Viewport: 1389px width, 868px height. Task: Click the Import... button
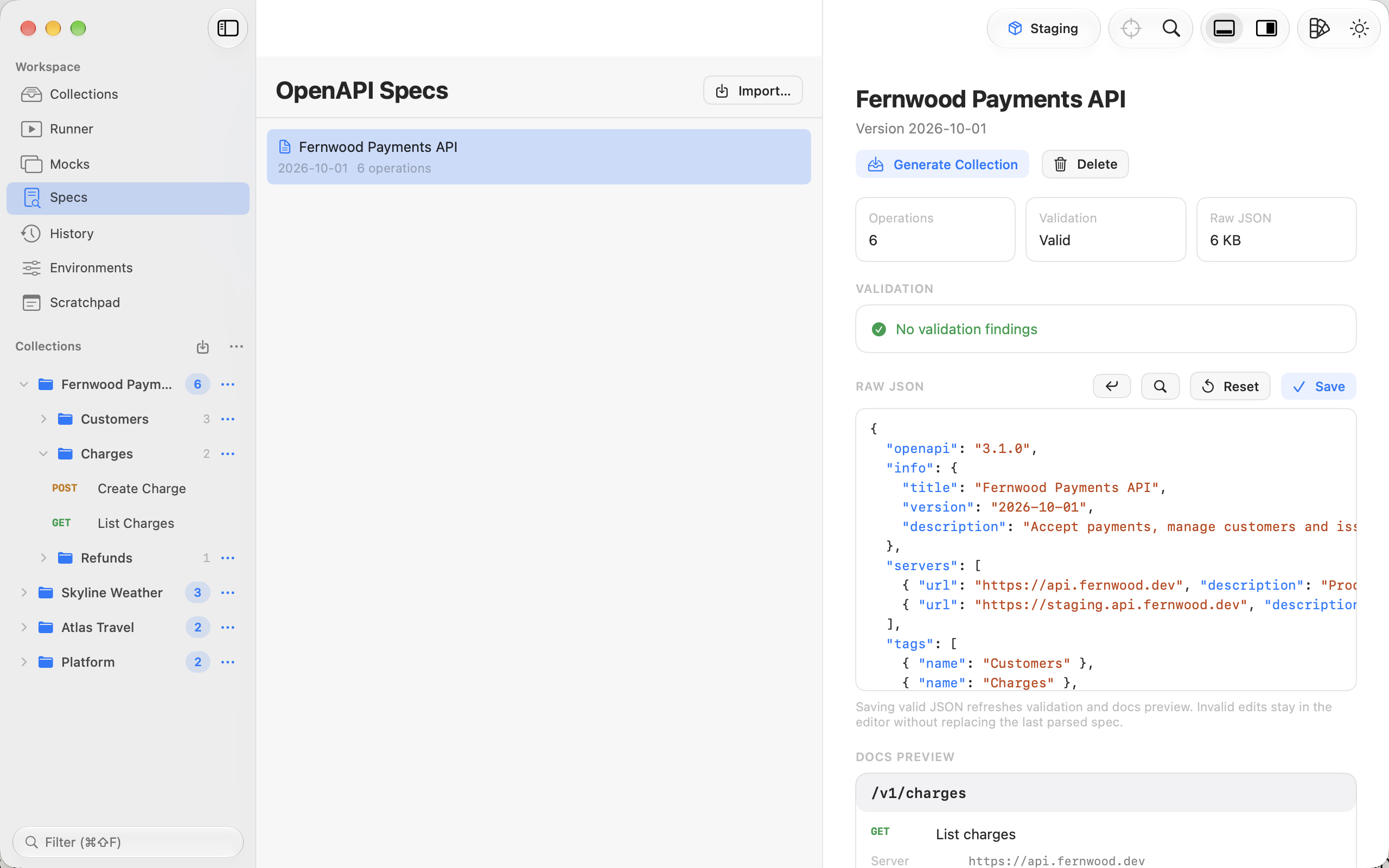(753, 91)
